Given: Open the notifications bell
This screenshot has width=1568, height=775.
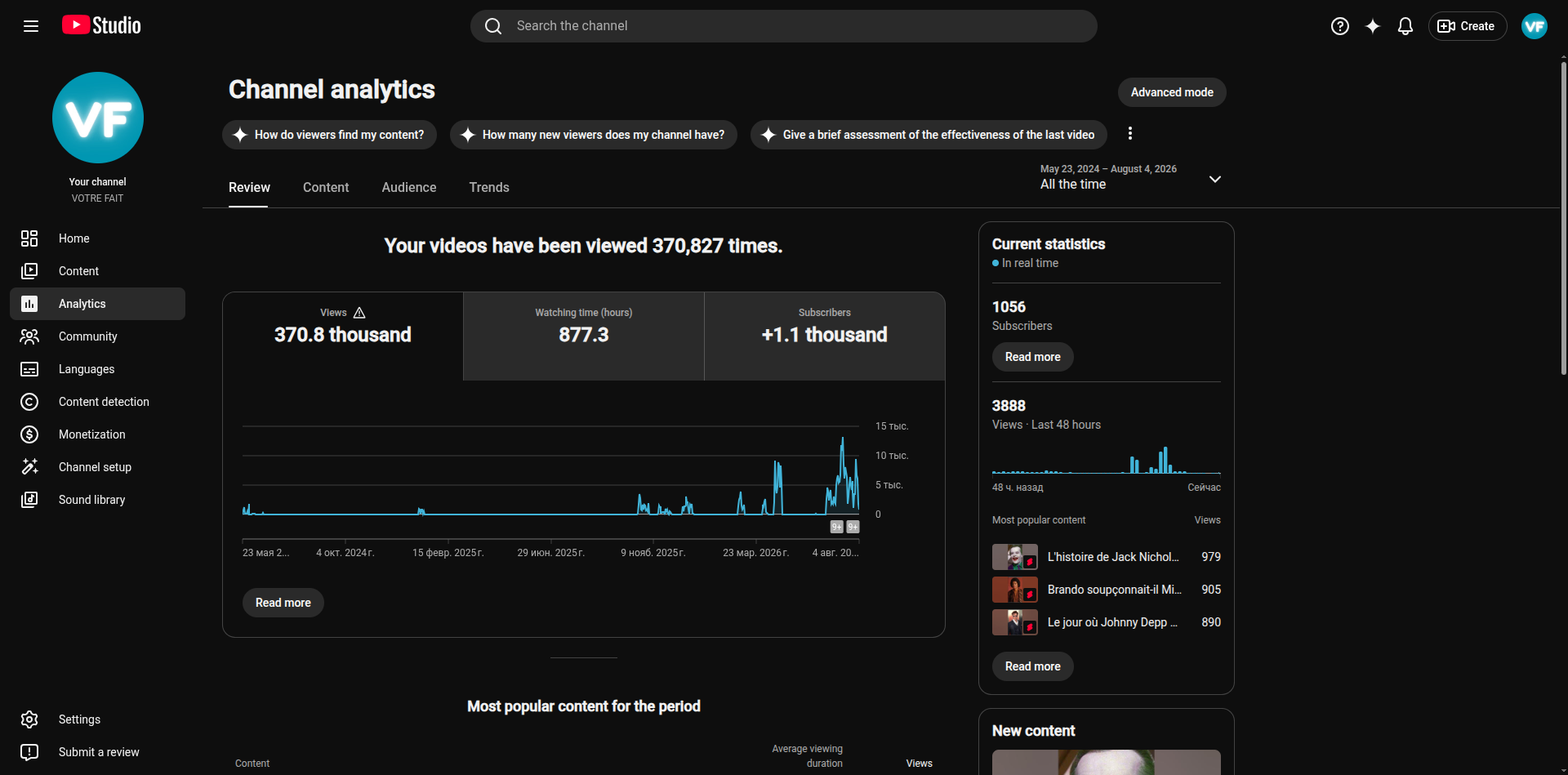Looking at the screenshot, I should coord(1405,26).
